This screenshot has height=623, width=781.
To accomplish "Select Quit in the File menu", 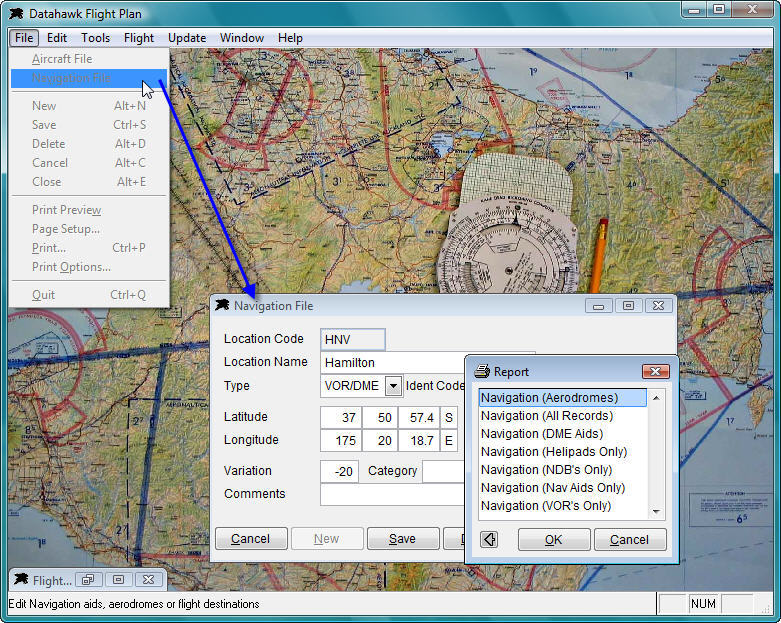I will click(89, 295).
